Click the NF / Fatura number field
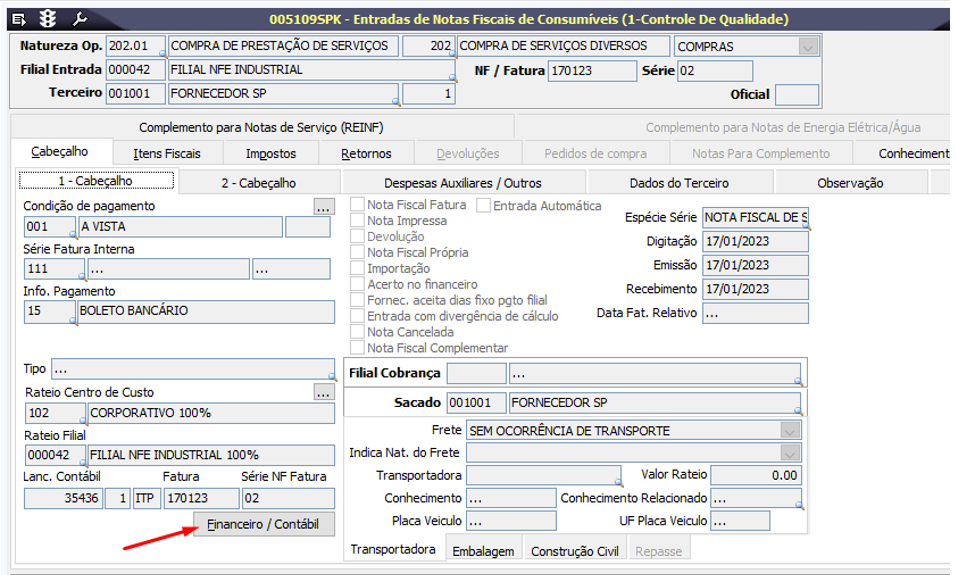The image size is (956, 575). click(x=592, y=71)
